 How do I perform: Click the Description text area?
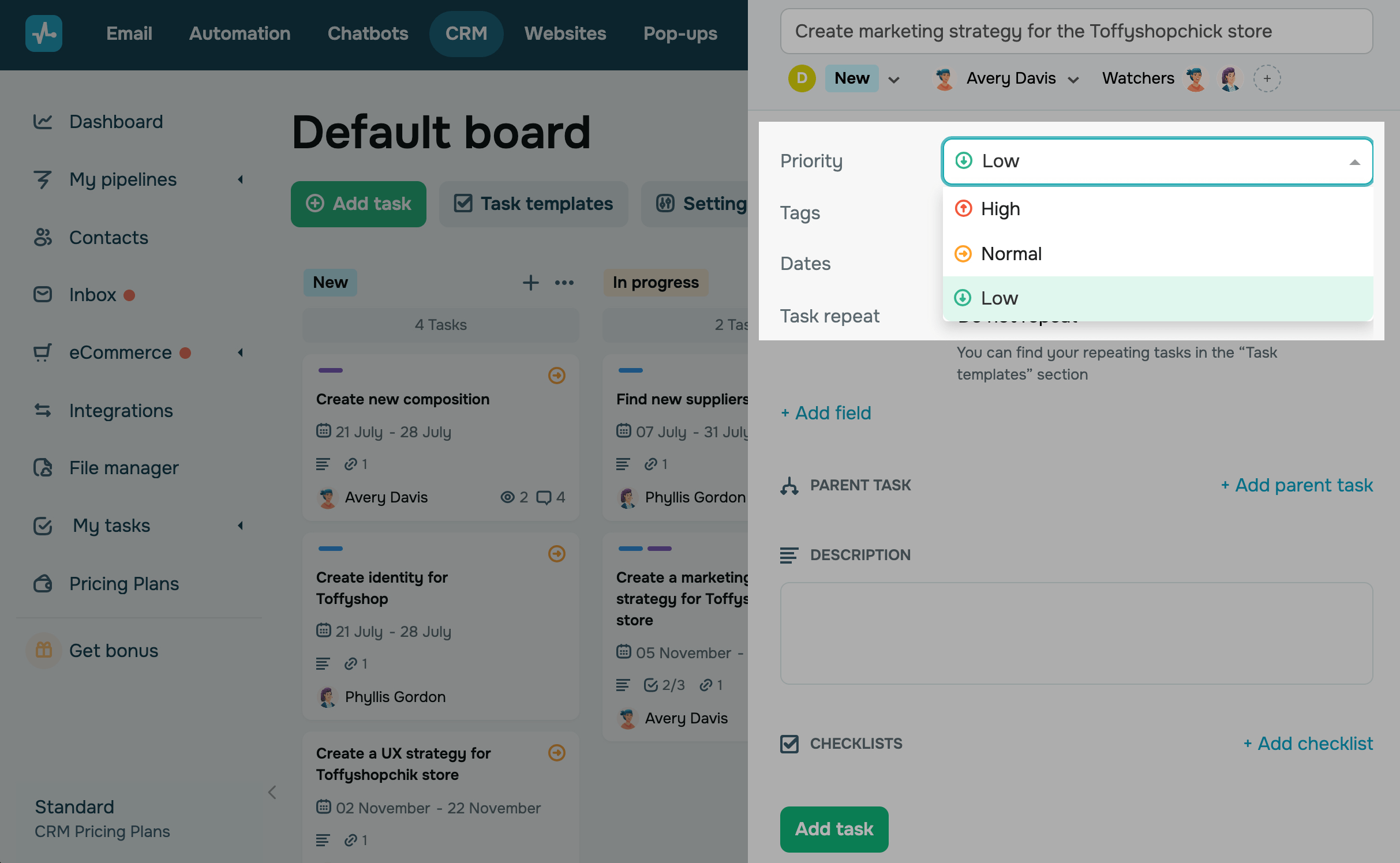1076,633
